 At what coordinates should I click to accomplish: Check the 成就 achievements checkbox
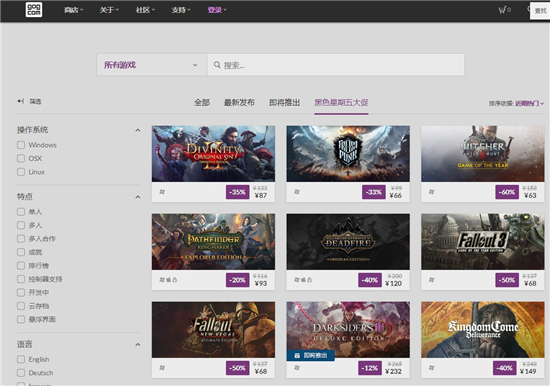21,252
